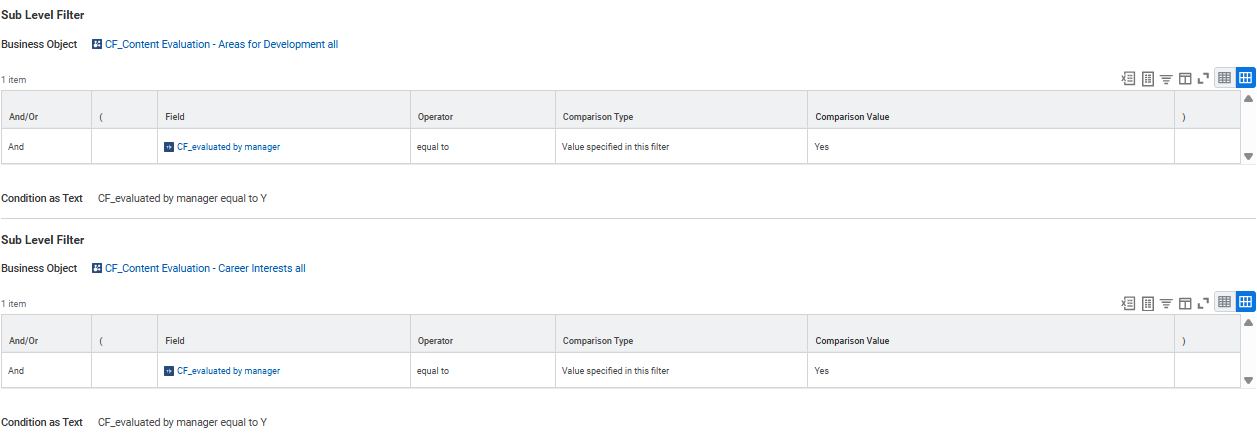Switch Areas for Development grid to compact view
1257x441 pixels.
pos(1224,78)
